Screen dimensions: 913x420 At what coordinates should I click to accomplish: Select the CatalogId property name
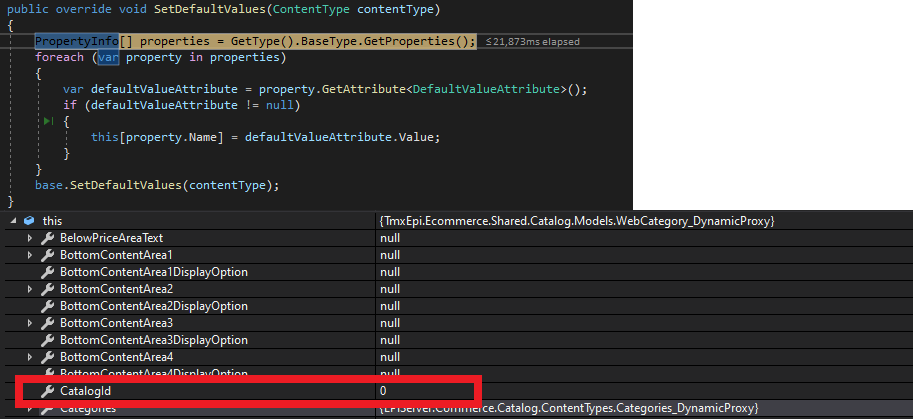[x=87, y=391]
